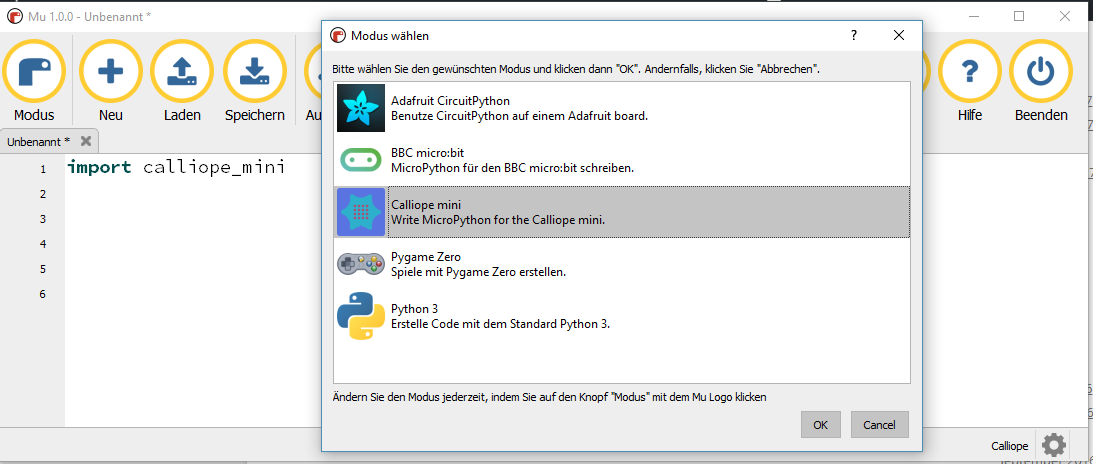Click the Modus toolbar icon
This screenshot has width=1093, height=464.
point(34,74)
